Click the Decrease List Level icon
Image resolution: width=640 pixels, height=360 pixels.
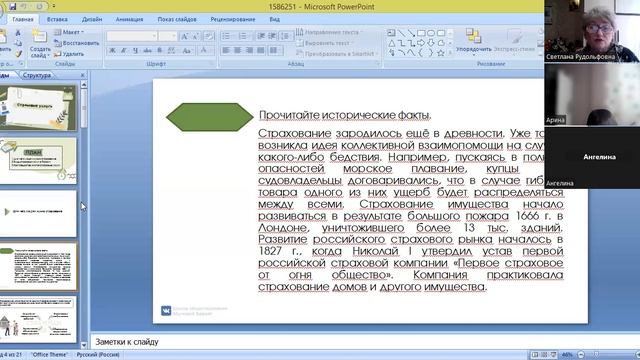(x=261, y=36)
